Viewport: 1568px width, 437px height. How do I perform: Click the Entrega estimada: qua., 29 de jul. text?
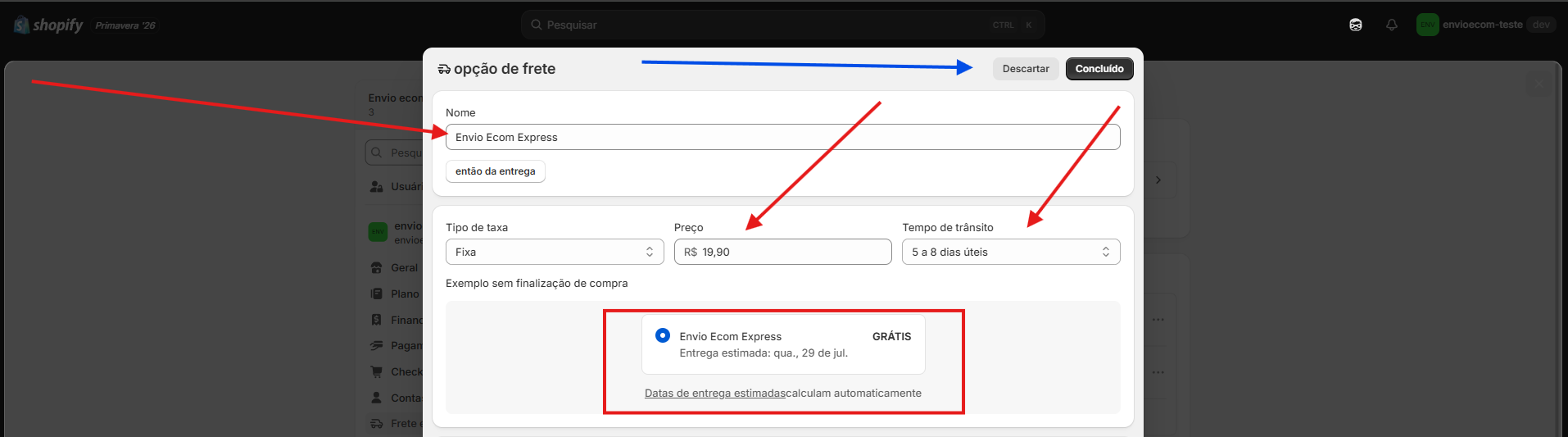point(764,353)
